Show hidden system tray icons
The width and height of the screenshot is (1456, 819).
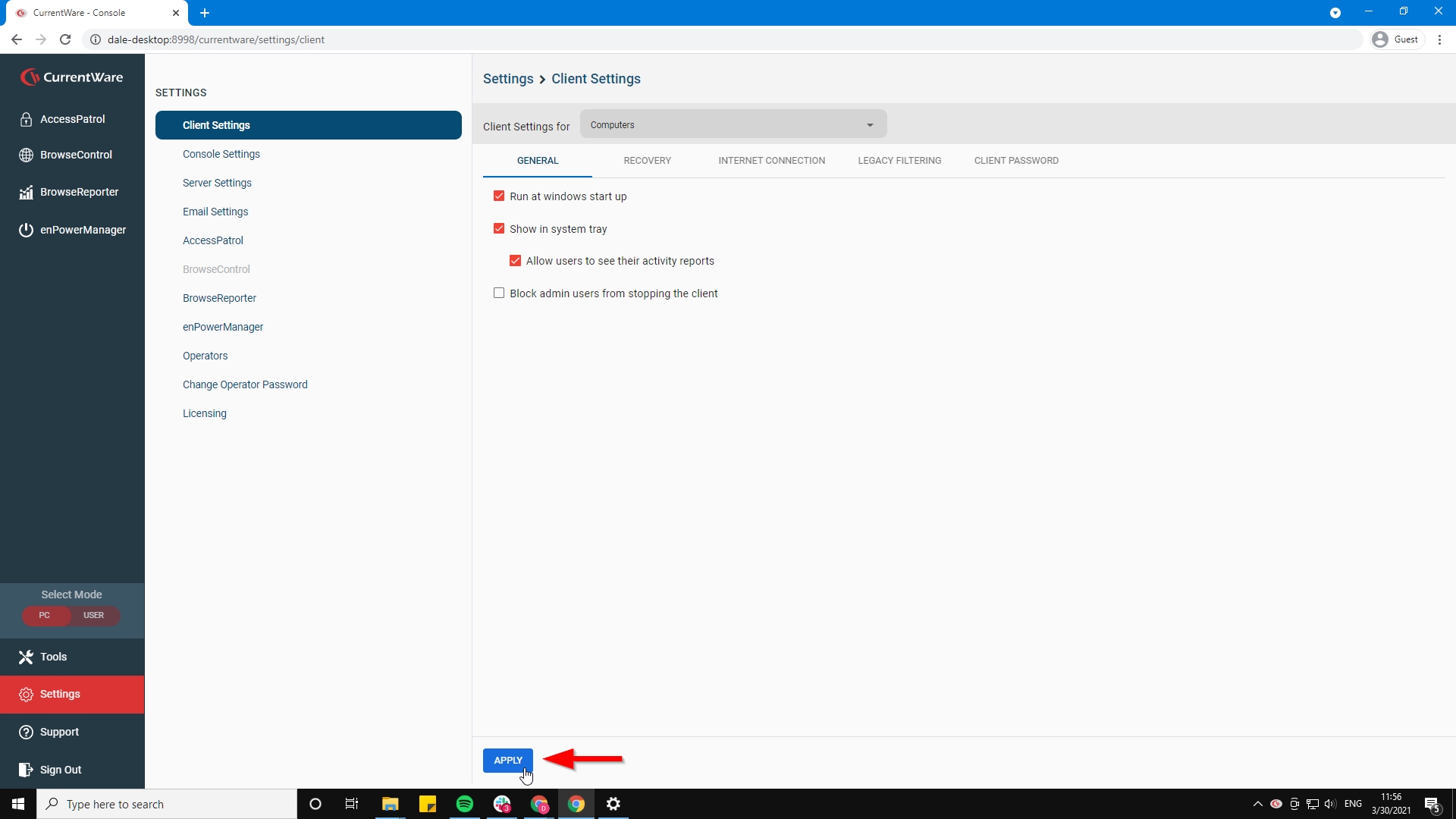[1258, 804]
